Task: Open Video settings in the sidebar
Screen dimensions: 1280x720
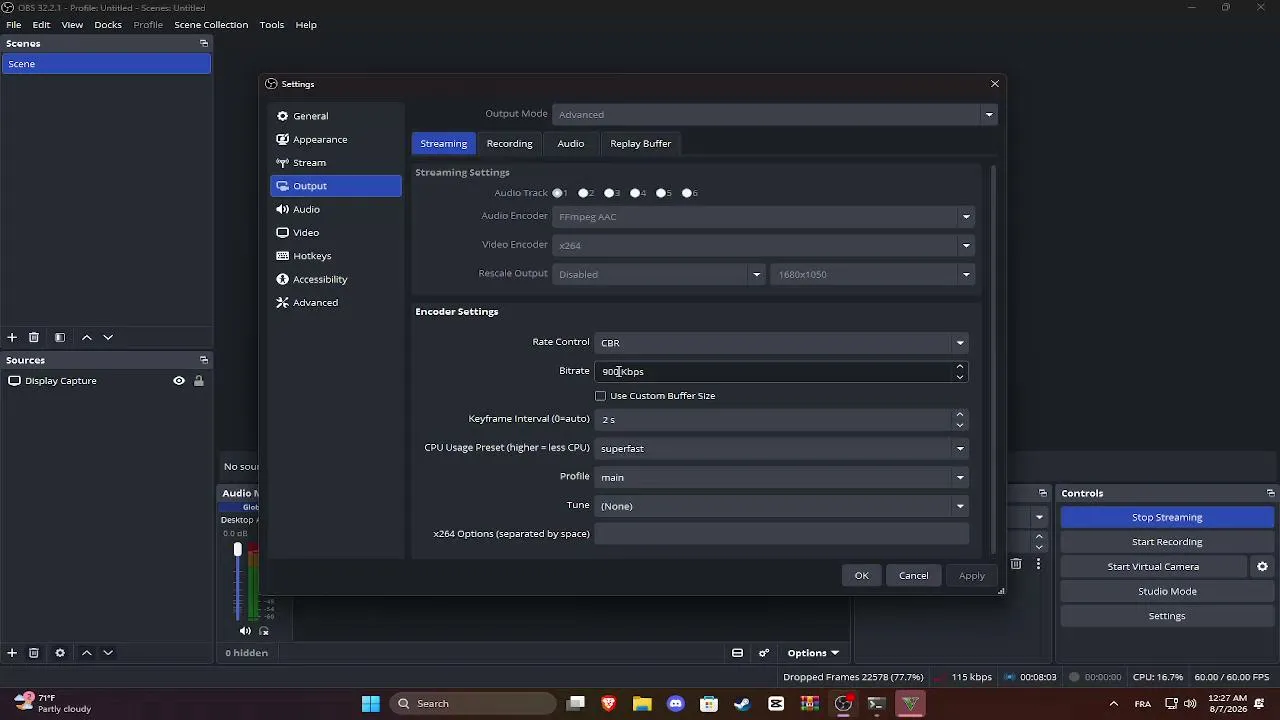Action: pyautogui.click(x=336, y=233)
